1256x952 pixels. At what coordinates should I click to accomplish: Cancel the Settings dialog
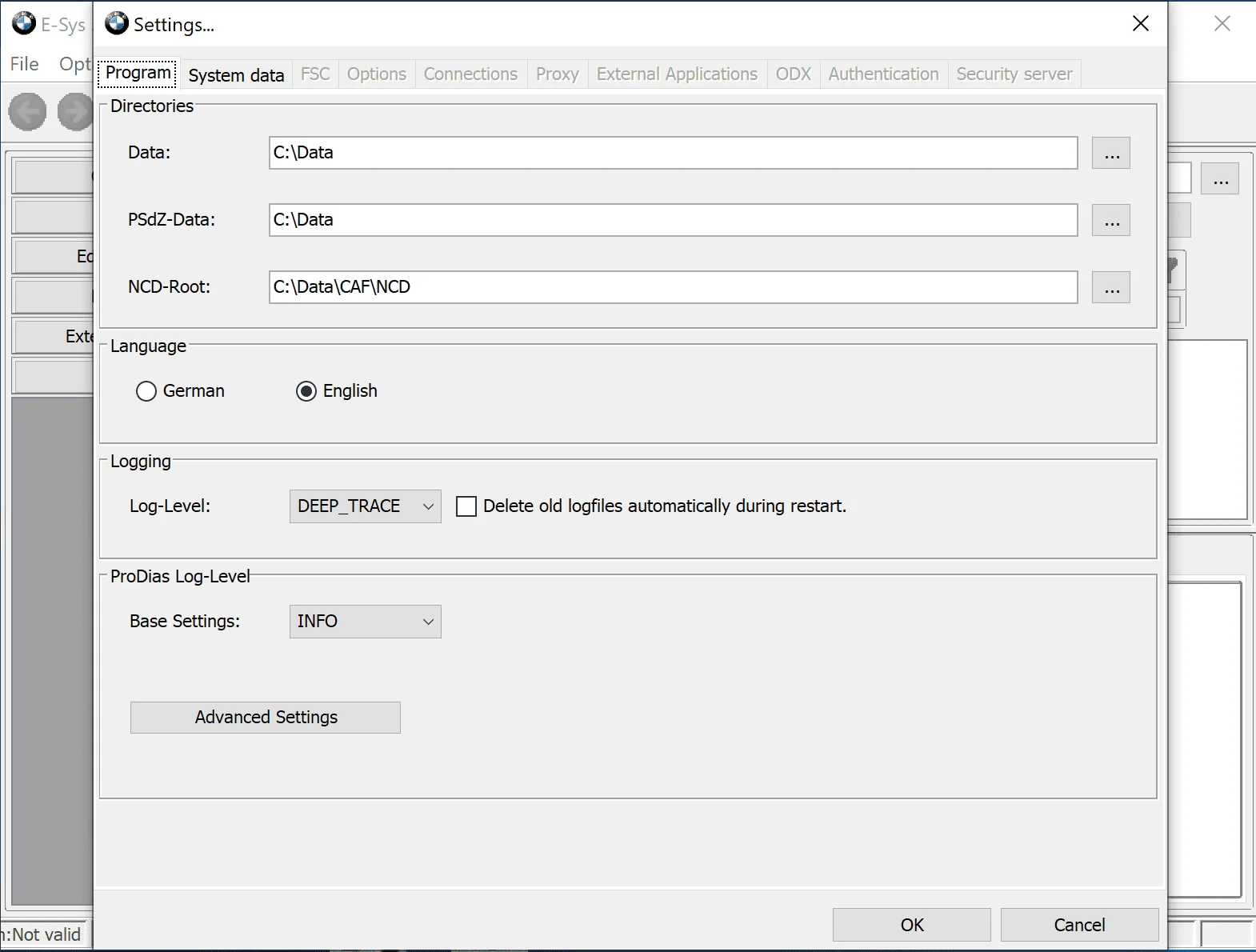pyautogui.click(x=1079, y=925)
